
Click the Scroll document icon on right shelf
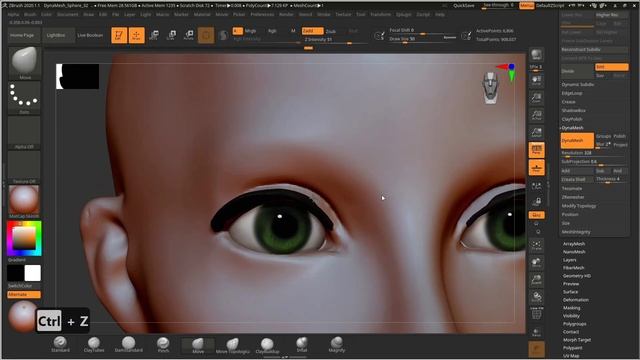[x=536, y=80]
